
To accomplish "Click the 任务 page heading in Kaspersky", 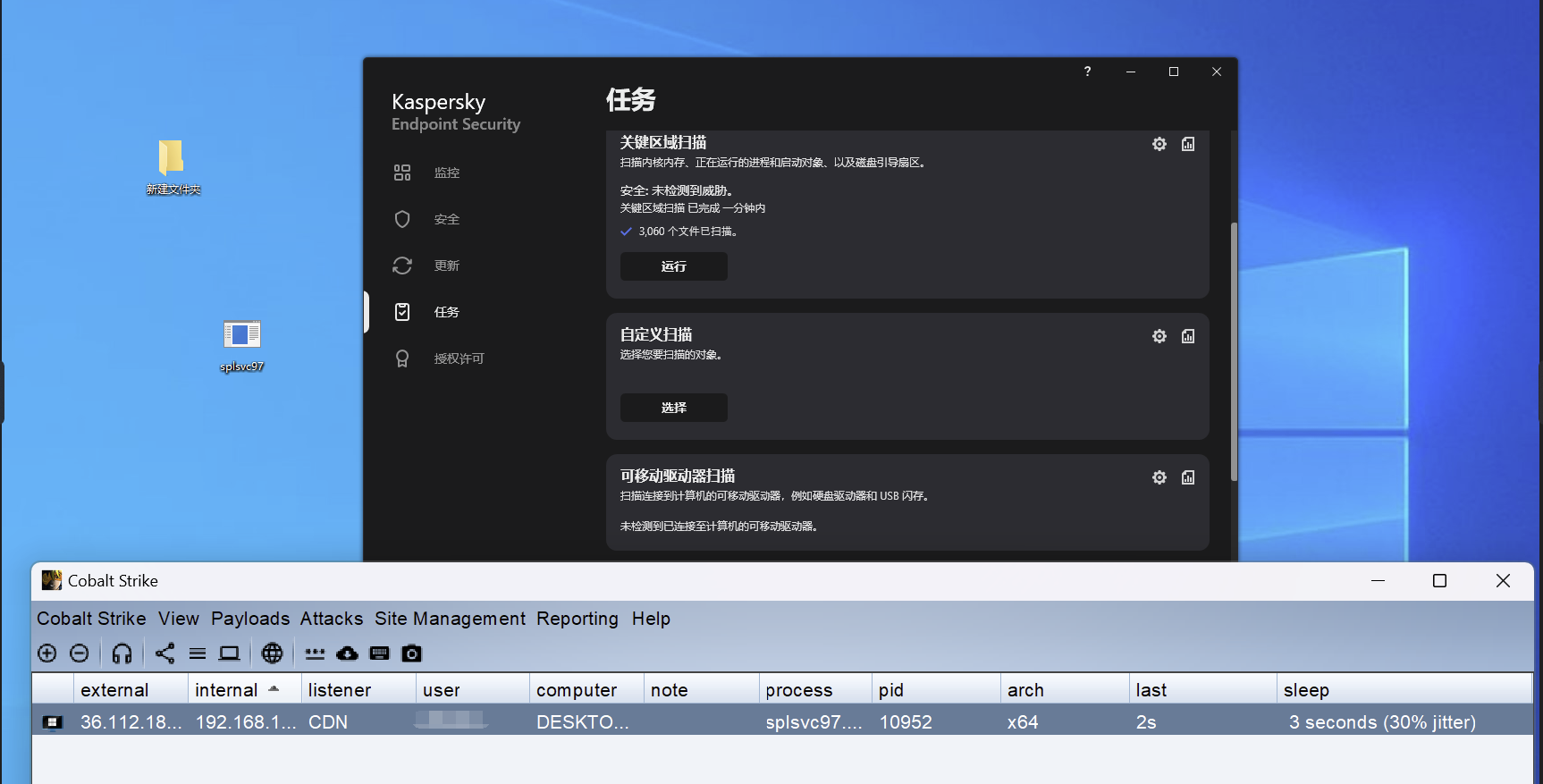I will (631, 99).
